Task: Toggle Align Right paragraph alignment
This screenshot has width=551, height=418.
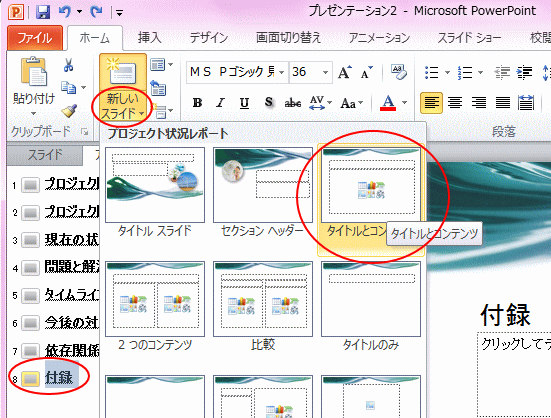Action: click(479, 103)
